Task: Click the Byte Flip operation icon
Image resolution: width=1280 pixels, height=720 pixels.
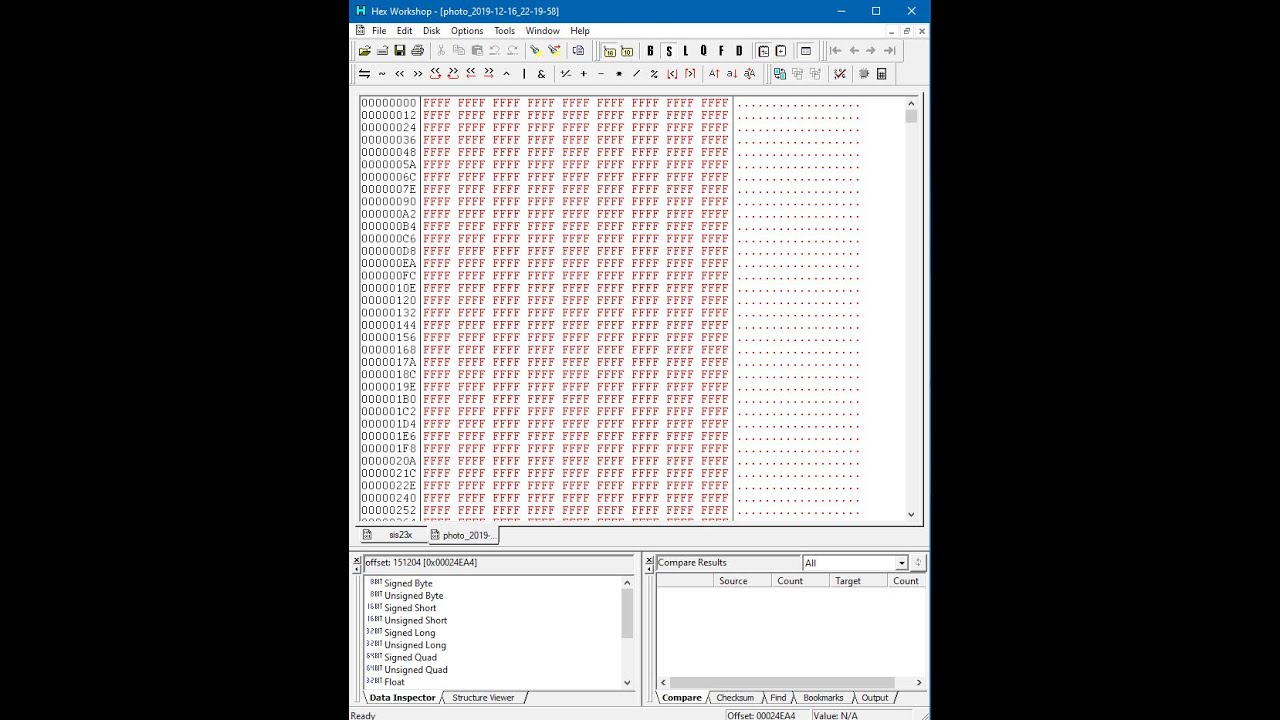Action: [364, 74]
